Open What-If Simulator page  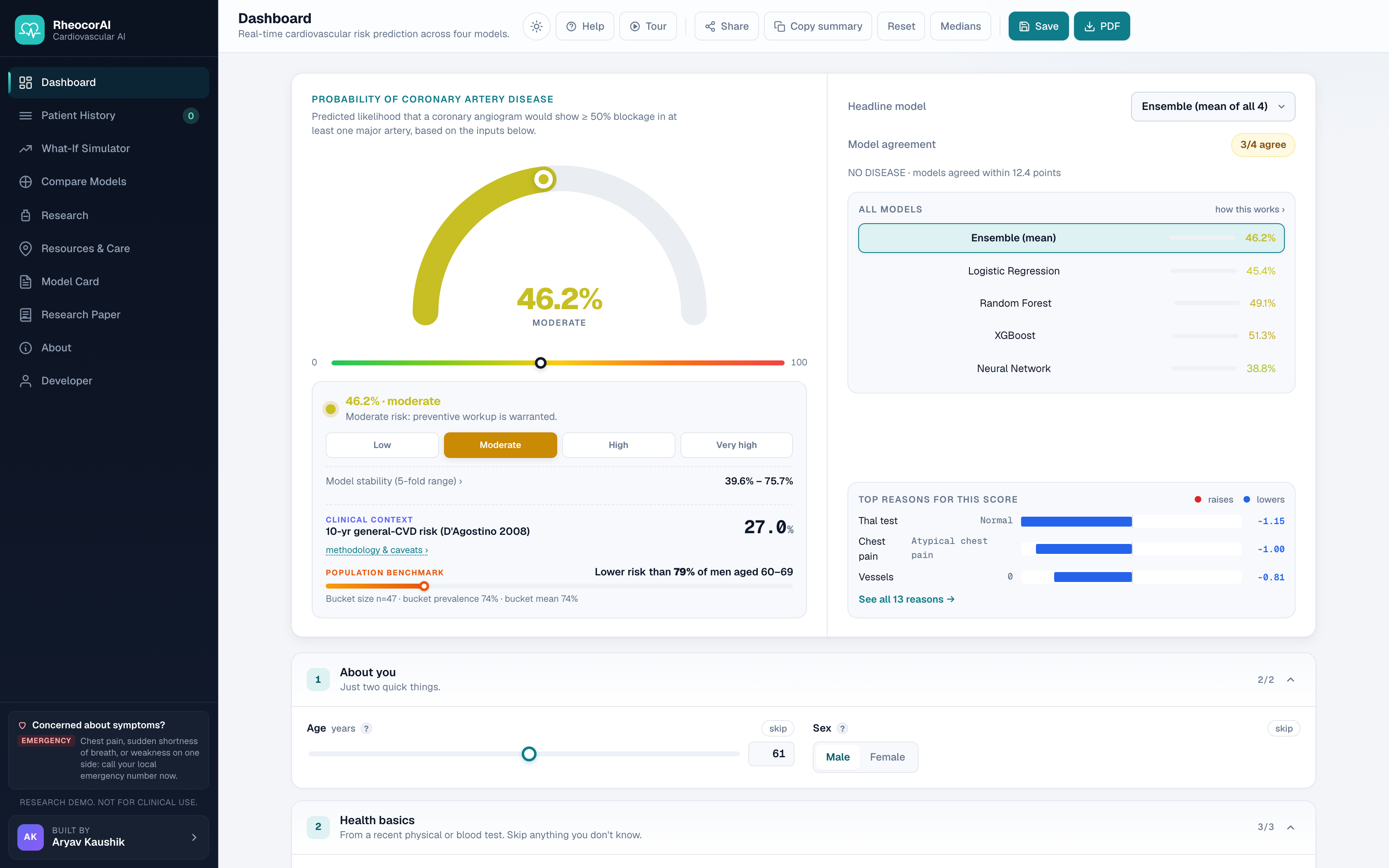(108, 149)
